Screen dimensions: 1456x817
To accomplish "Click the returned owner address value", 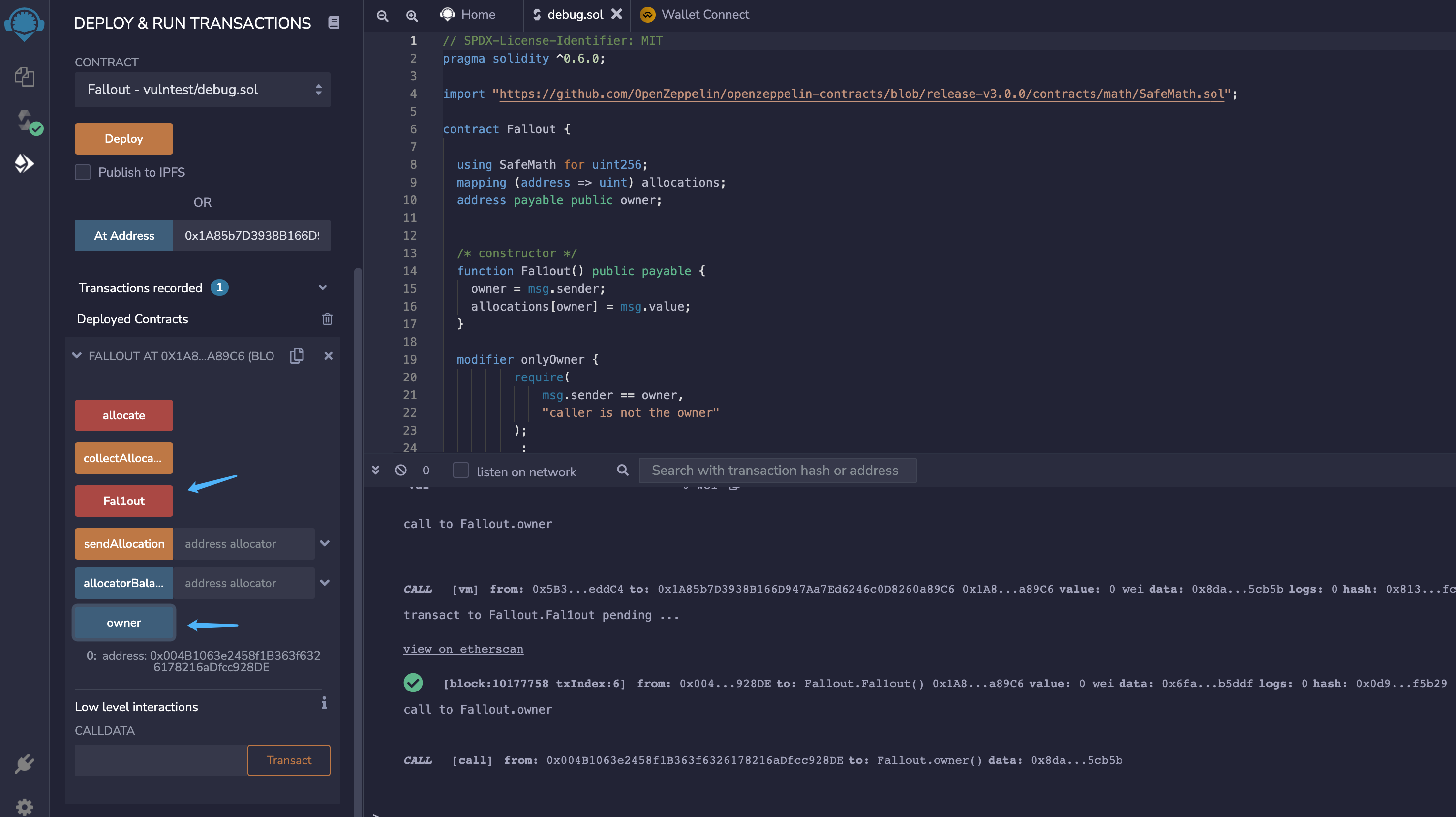I will 235,661.
